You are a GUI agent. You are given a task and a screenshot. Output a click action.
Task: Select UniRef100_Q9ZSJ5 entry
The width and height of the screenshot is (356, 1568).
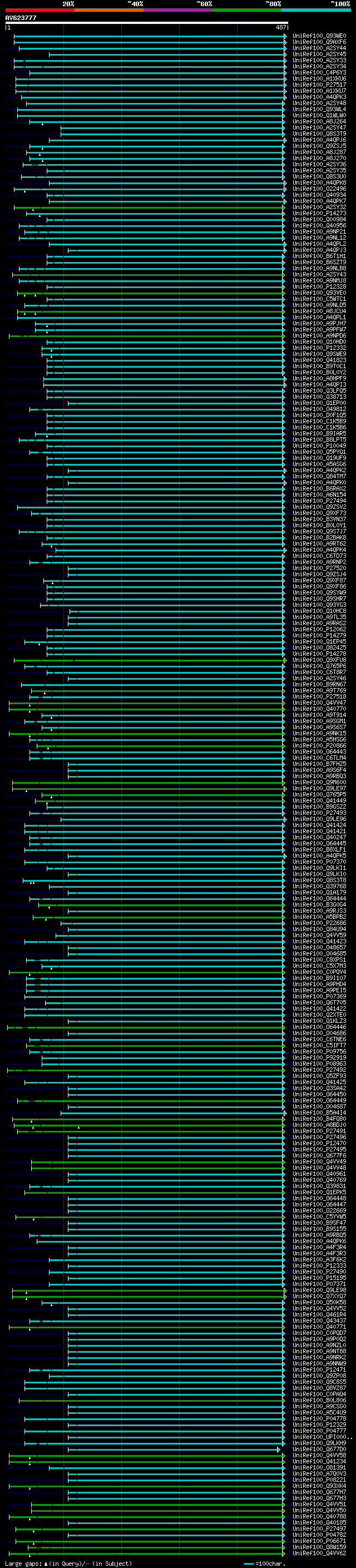click(319, 146)
